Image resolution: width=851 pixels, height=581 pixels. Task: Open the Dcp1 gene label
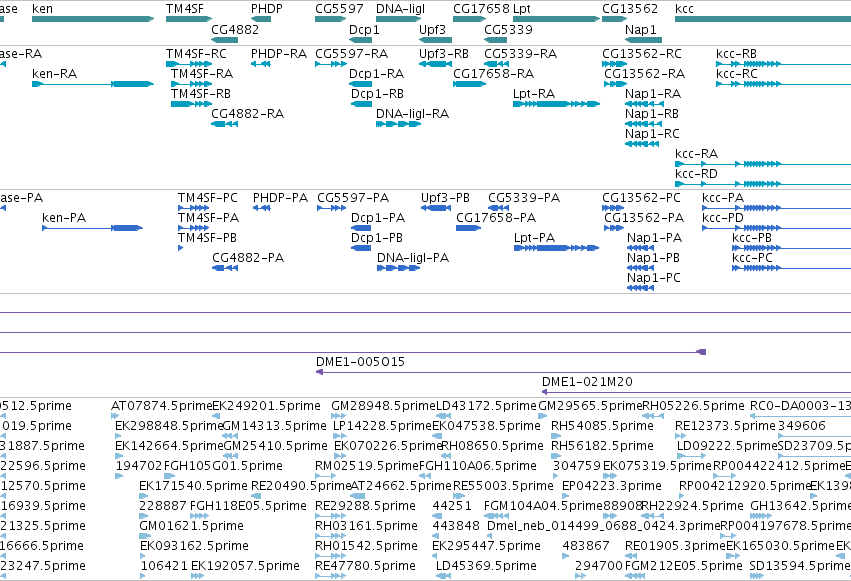coord(364,29)
